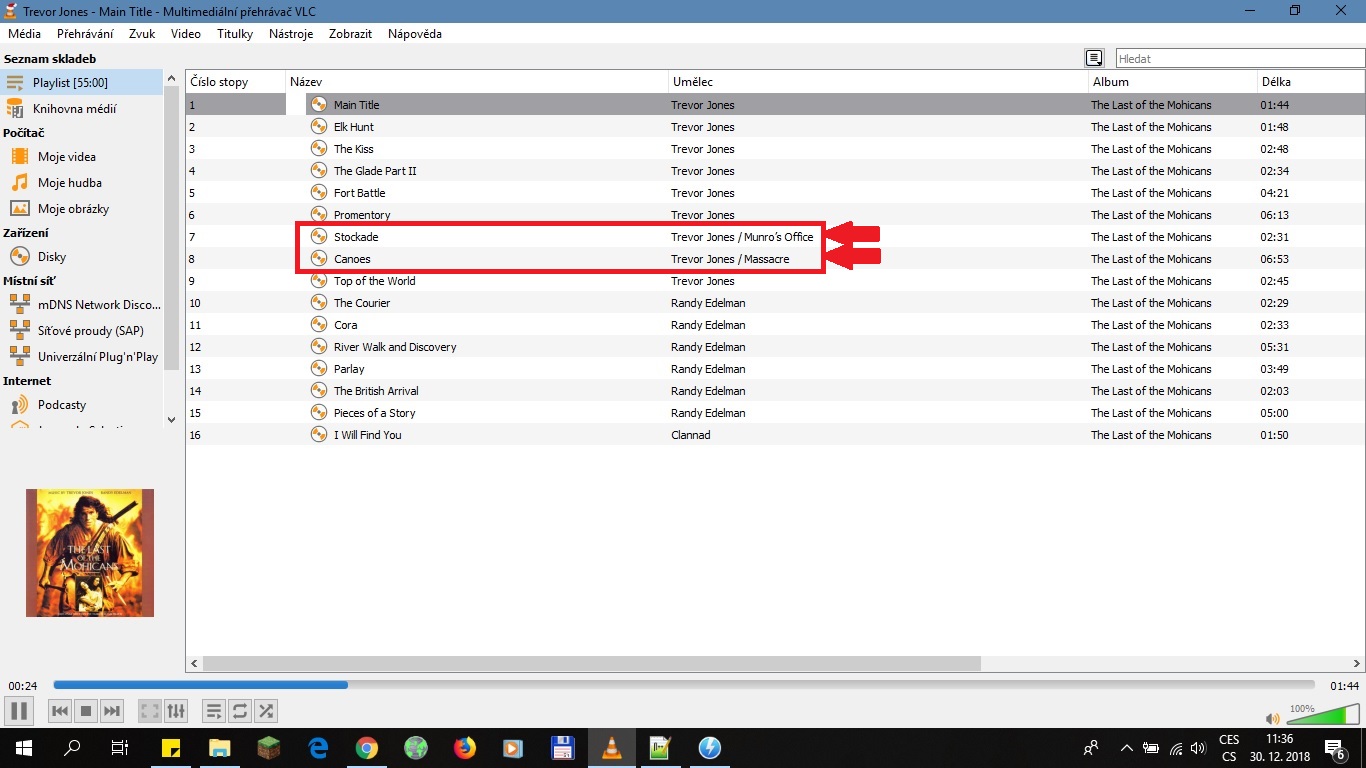Click disc icon beside Fort Battle

click(319, 193)
